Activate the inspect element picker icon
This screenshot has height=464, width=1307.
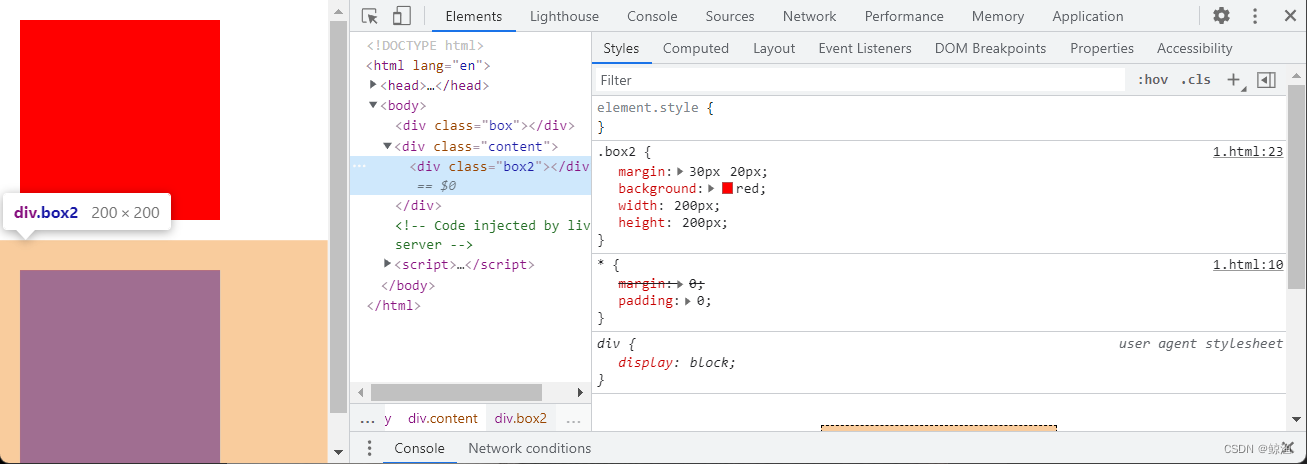[370, 16]
